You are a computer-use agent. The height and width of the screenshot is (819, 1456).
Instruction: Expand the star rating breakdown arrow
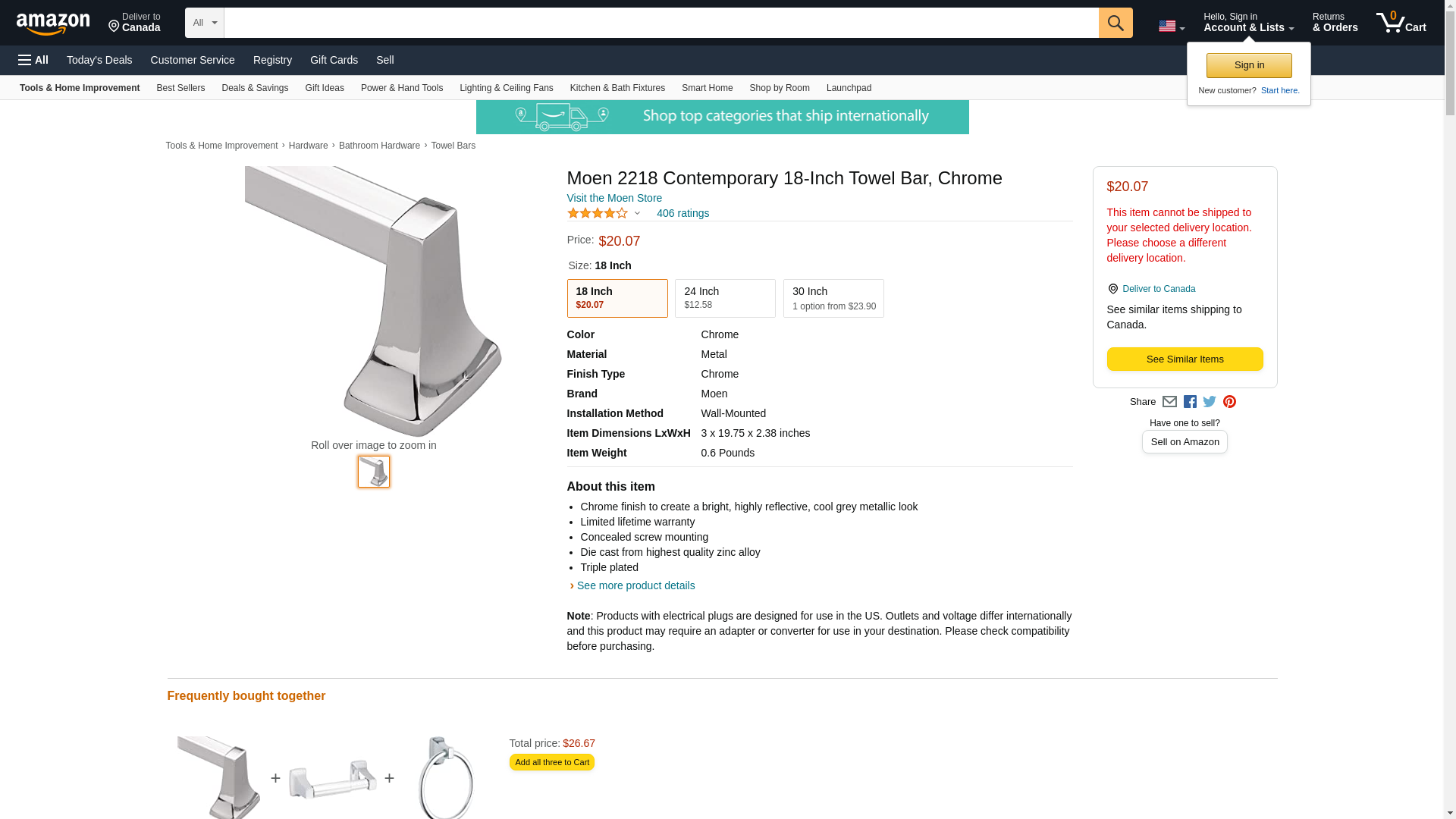point(637,213)
